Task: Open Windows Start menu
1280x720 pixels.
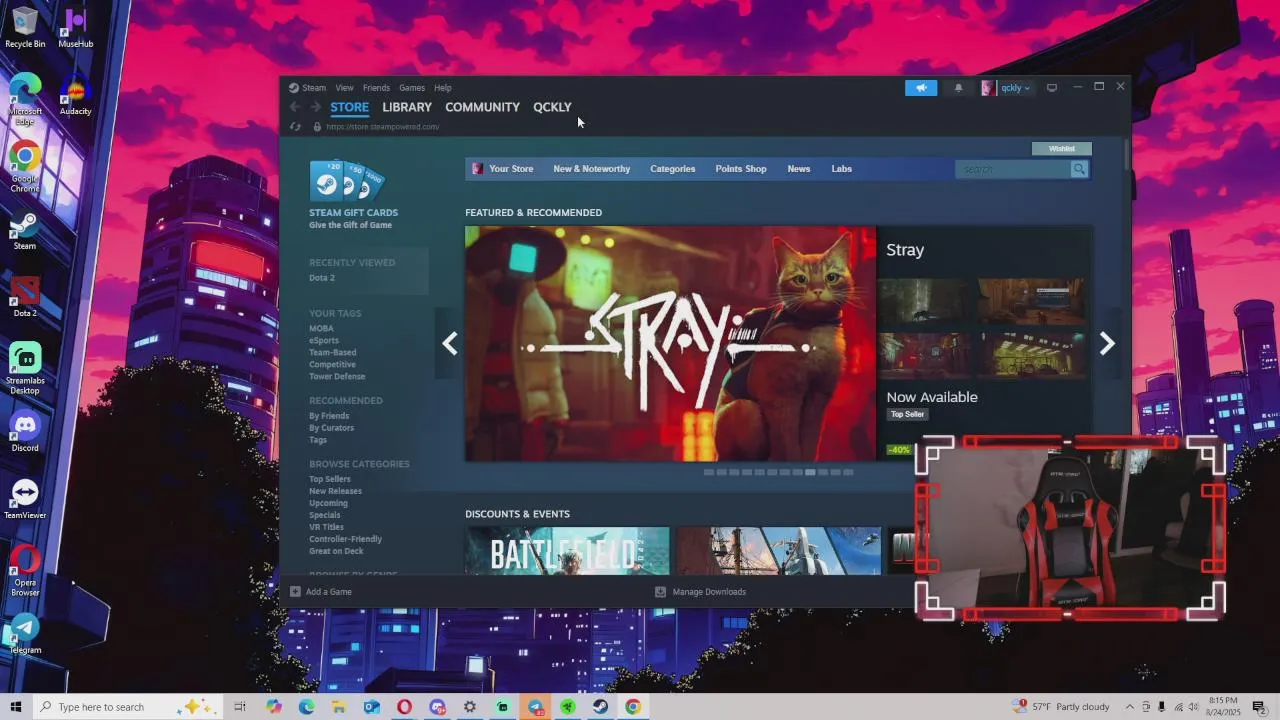Action: pyautogui.click(x=16, y=707)
